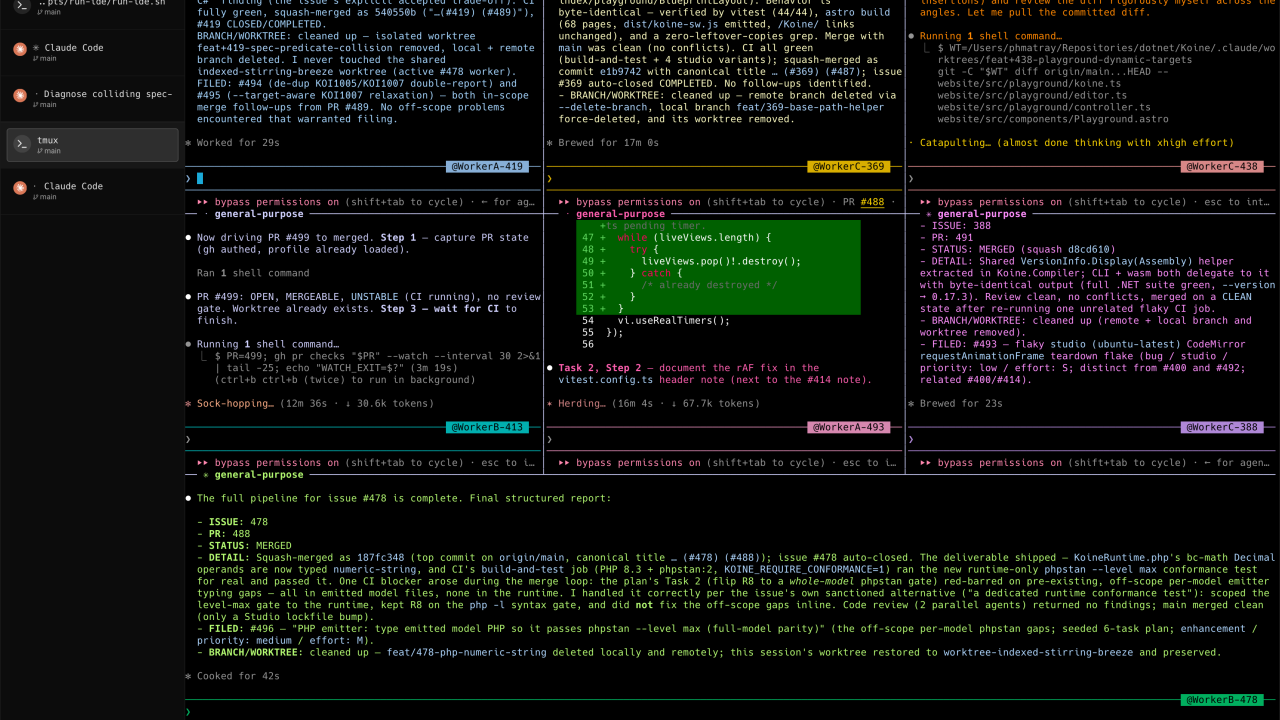
Task: Select the tmux session in the sidebar
Action: pyautogui.click(x=93, y=145)
